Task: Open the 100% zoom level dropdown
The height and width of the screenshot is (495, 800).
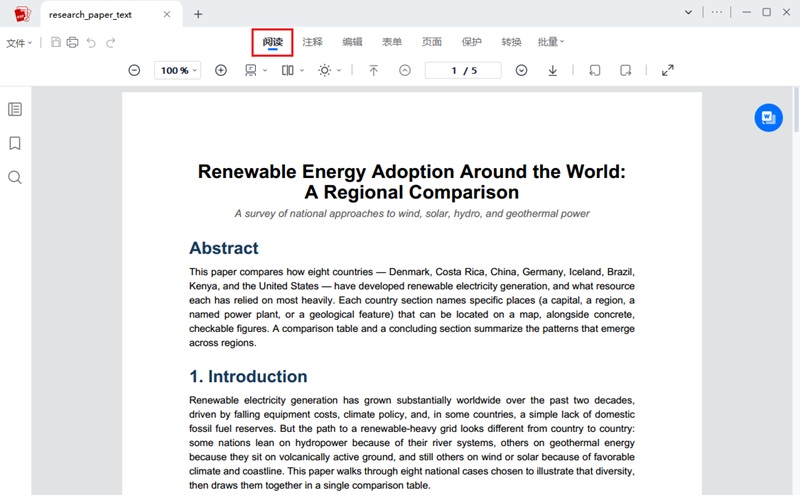Action: (x=178, y=70)
